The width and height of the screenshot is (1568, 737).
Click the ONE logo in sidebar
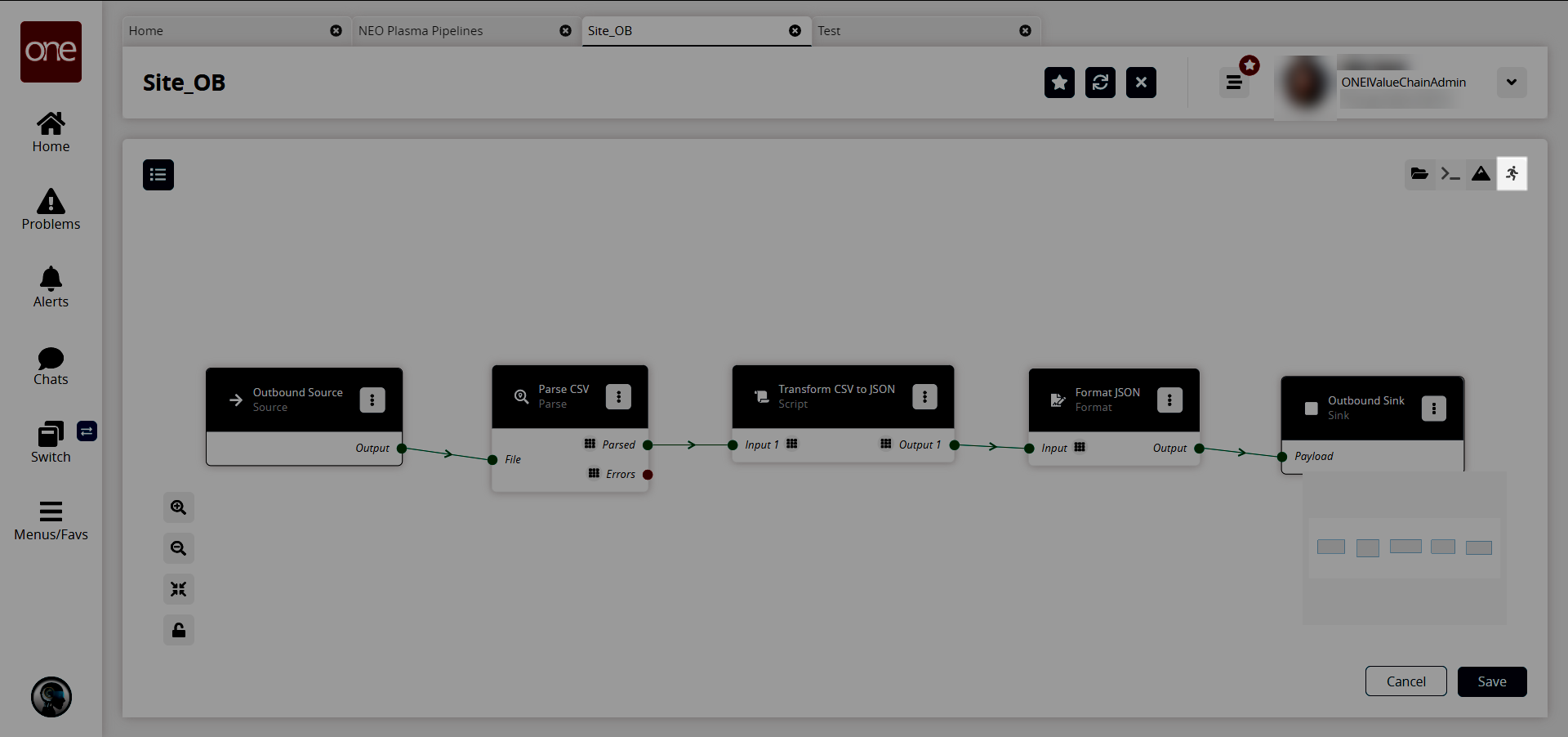point(51,51)
